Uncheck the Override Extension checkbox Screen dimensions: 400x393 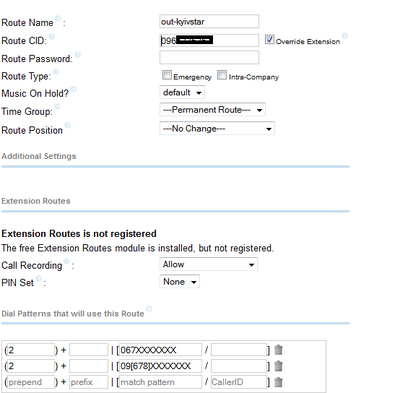coord(269,39)
